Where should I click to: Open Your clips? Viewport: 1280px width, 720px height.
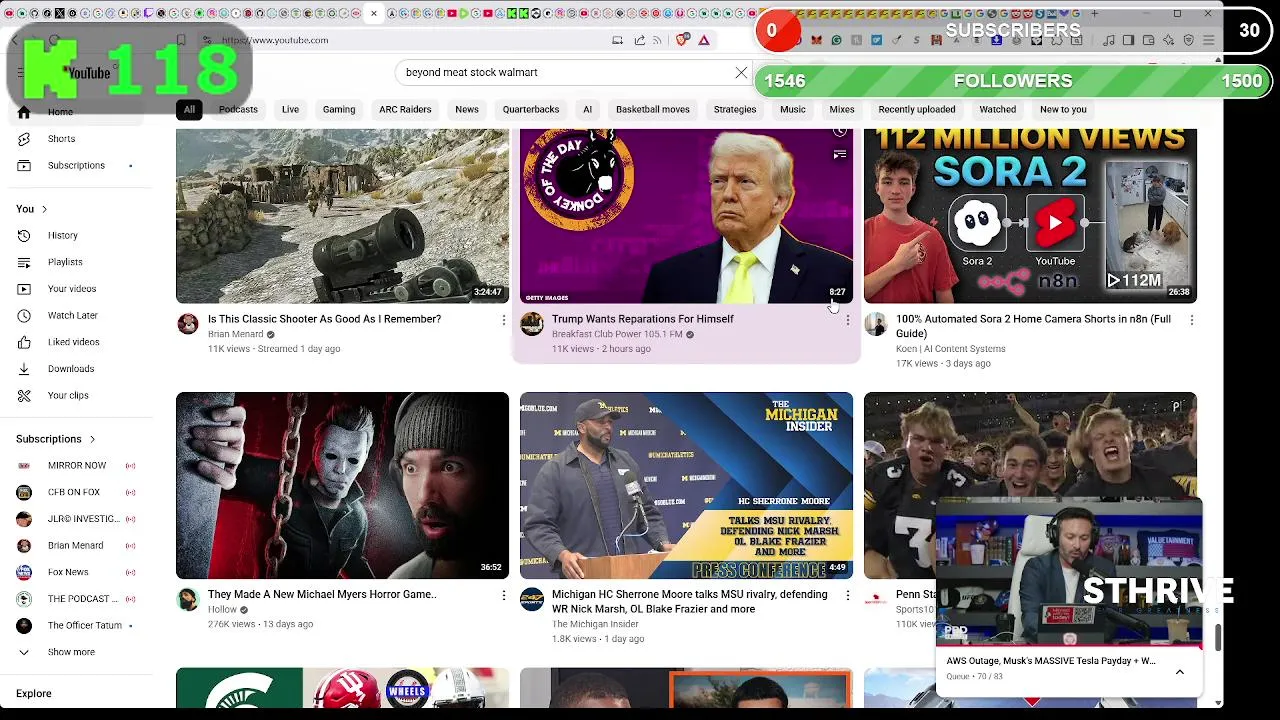pyautogui.click(x=68, y=395)
